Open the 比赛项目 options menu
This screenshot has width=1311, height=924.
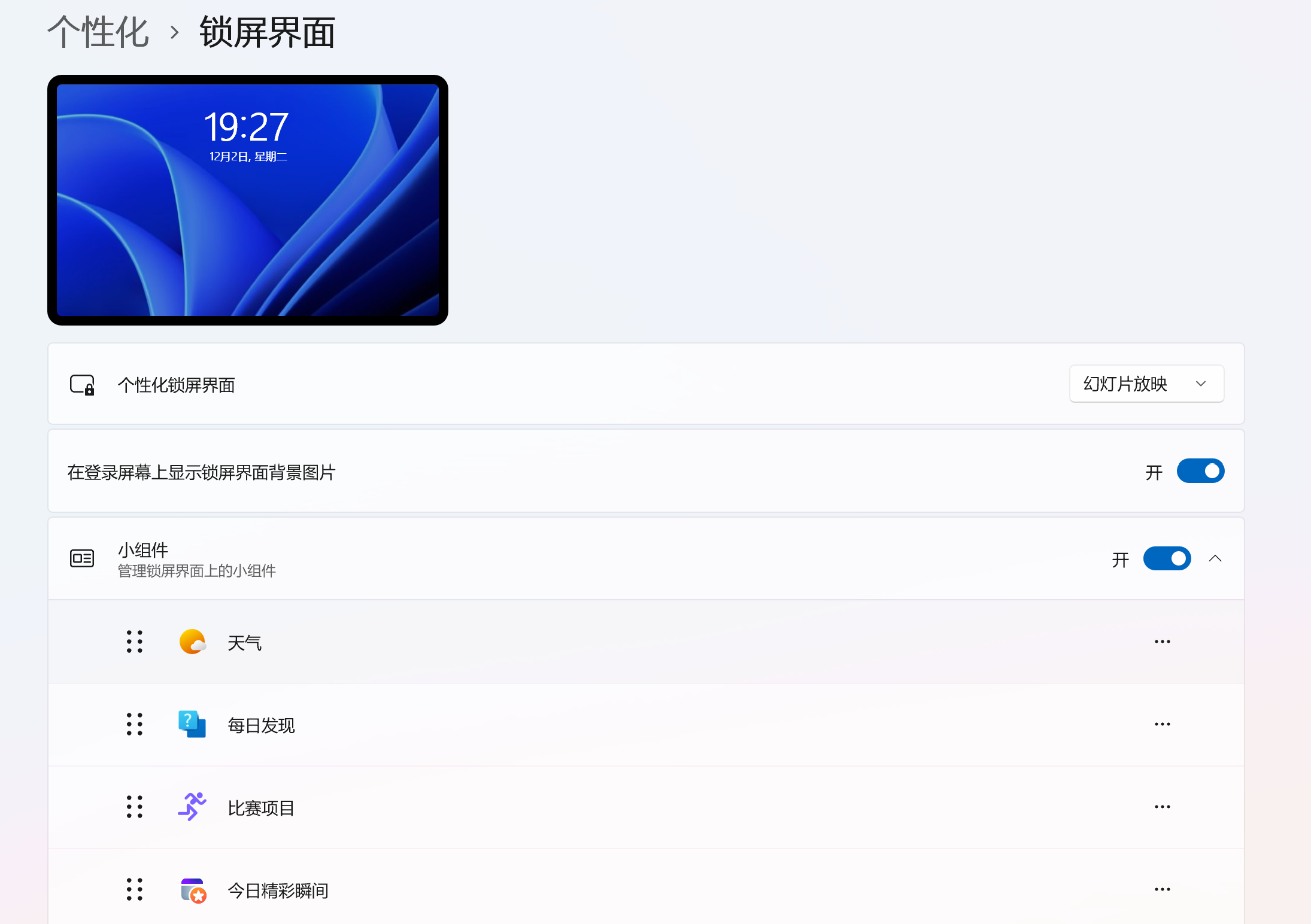coord(1162,807)
